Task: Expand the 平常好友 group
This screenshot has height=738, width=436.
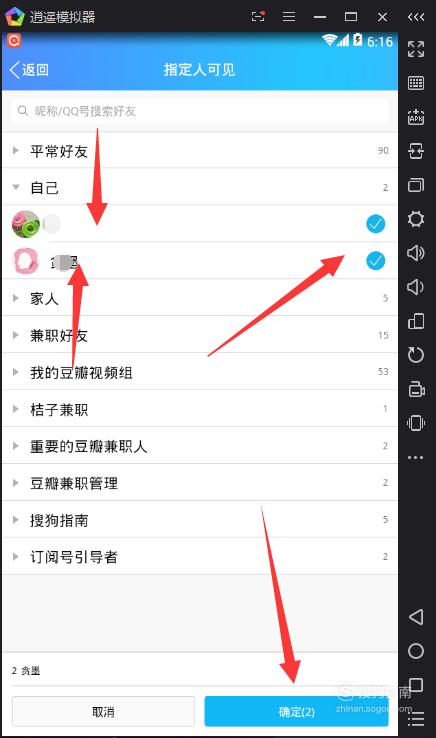Action: [x=200, y=151]
